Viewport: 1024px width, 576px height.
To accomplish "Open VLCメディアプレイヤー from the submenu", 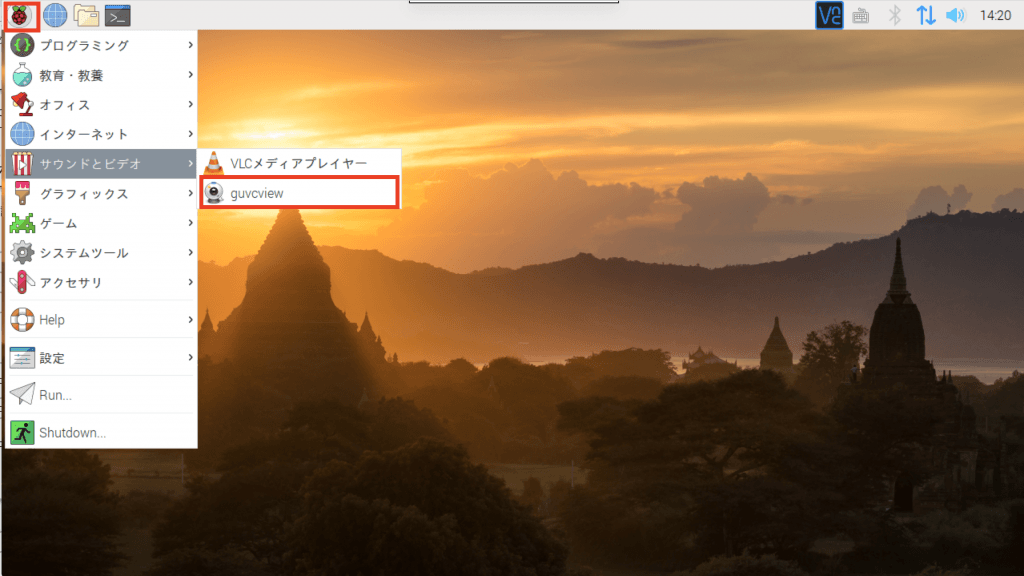I will click(300, 163).
